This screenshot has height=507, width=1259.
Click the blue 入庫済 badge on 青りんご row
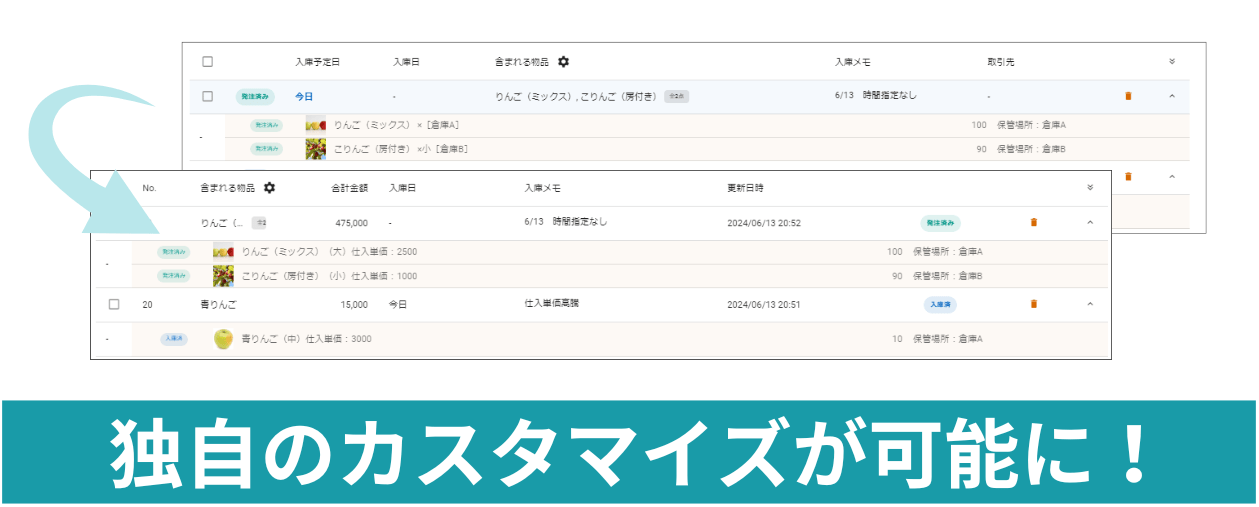click(939, 304)
